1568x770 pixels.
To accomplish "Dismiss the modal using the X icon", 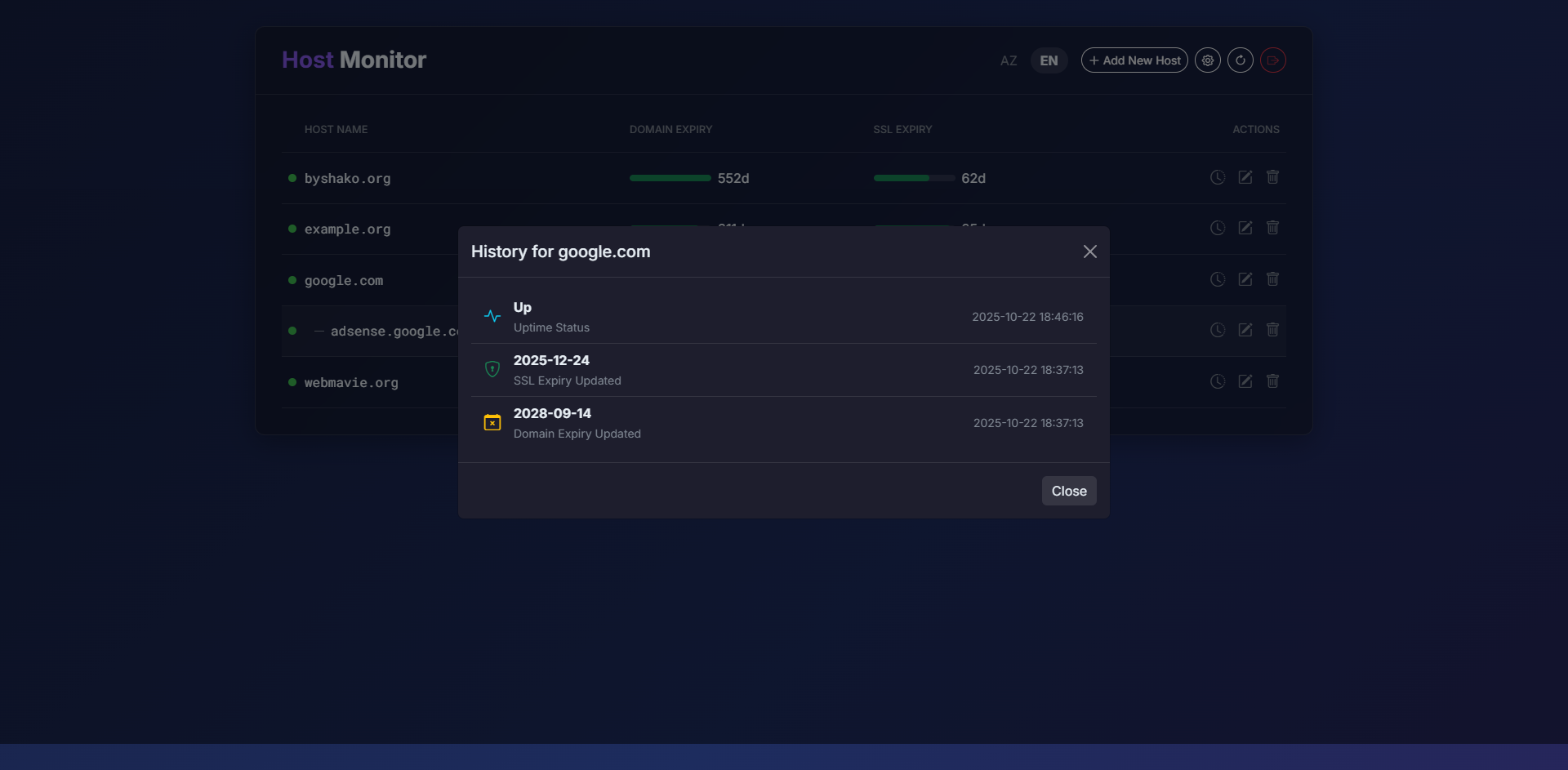I will coord(1090,251).
